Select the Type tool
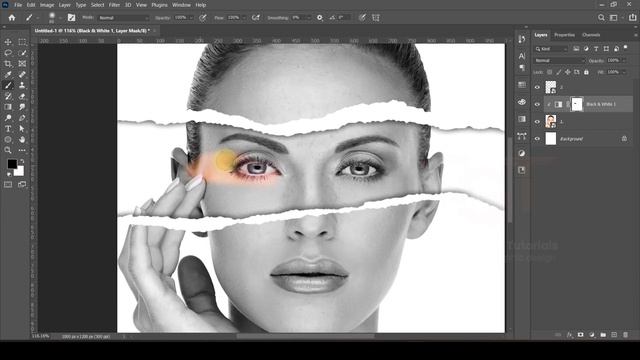640x360 pixels. pos(8,129)
